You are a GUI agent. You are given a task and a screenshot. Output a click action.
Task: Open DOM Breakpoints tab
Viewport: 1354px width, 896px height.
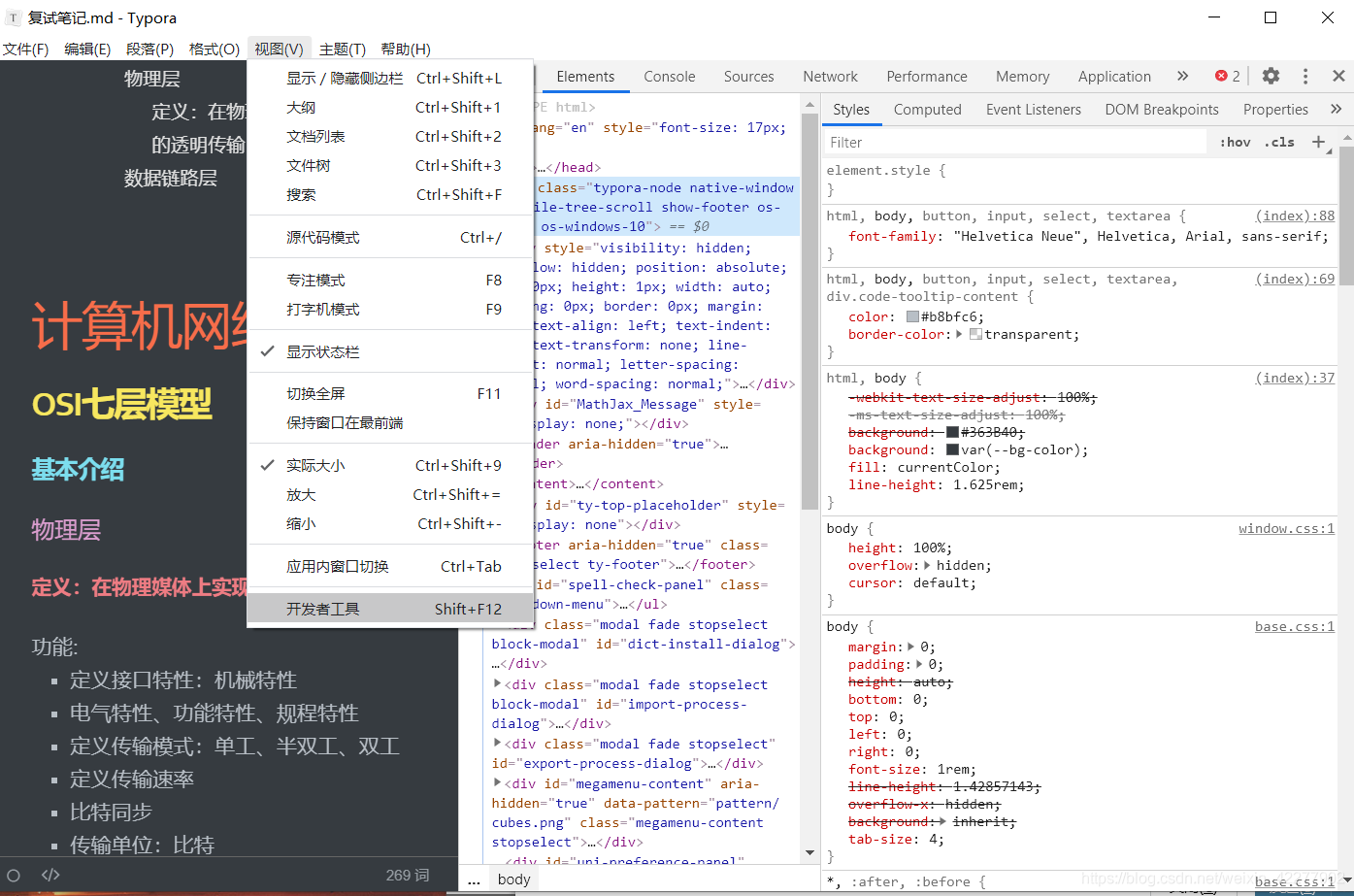point(1161,110)
